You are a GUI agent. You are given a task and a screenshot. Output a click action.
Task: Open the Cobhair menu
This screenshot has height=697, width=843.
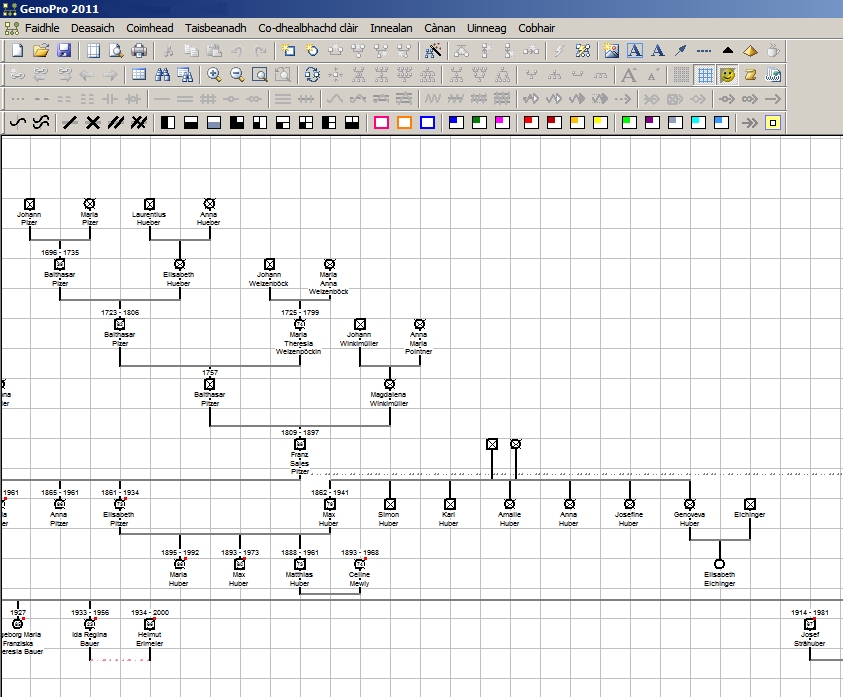pos(536,28)
